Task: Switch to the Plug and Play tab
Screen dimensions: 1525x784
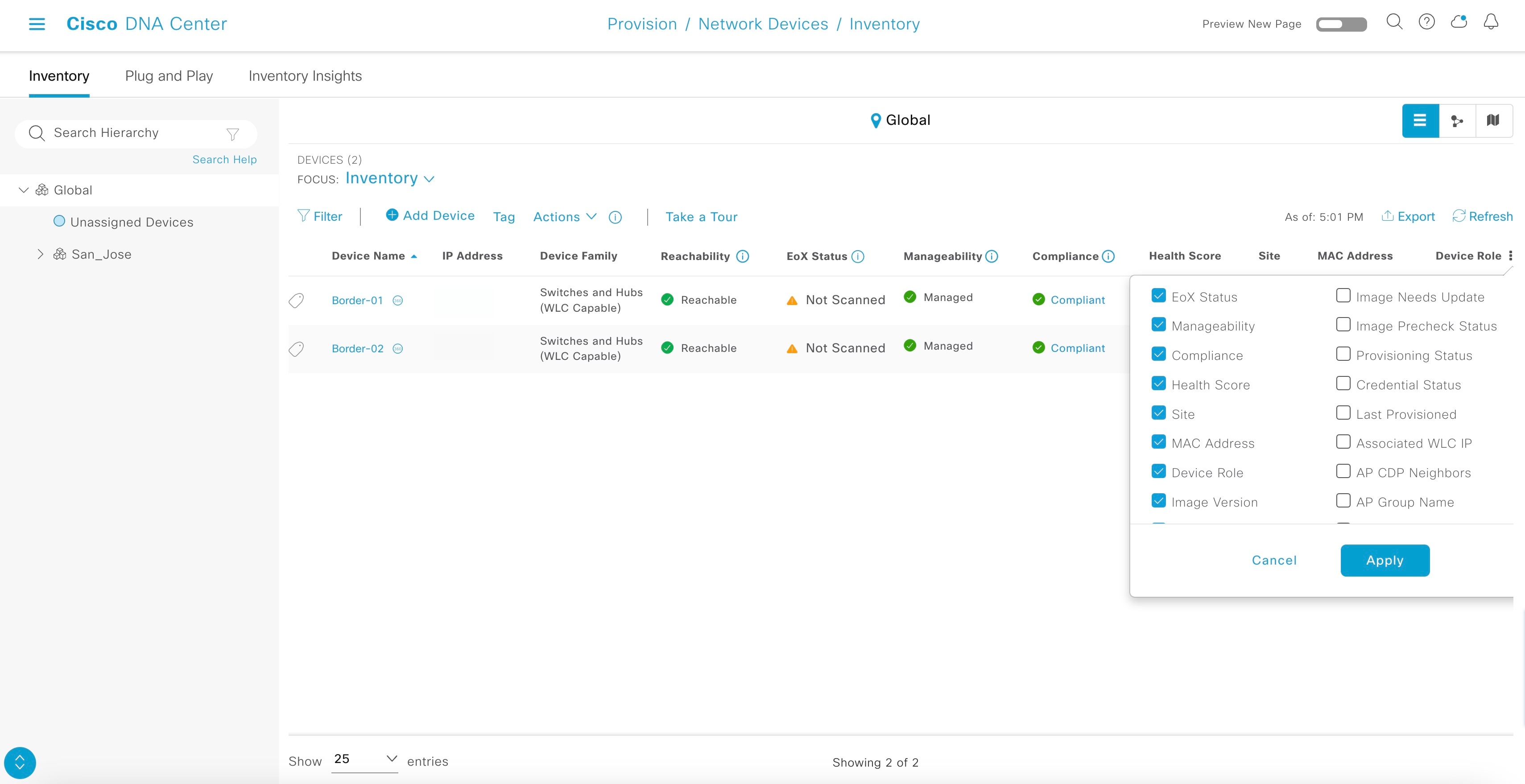Action: tap(168, 75)
